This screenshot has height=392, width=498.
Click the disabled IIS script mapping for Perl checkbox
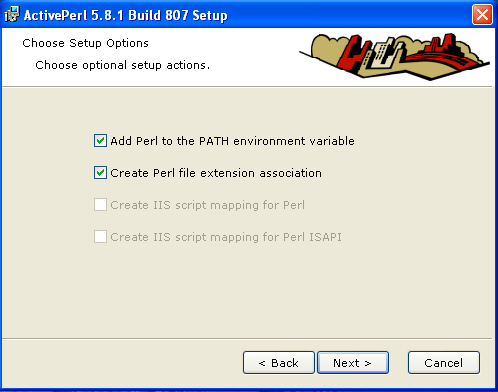click(100, 205)
